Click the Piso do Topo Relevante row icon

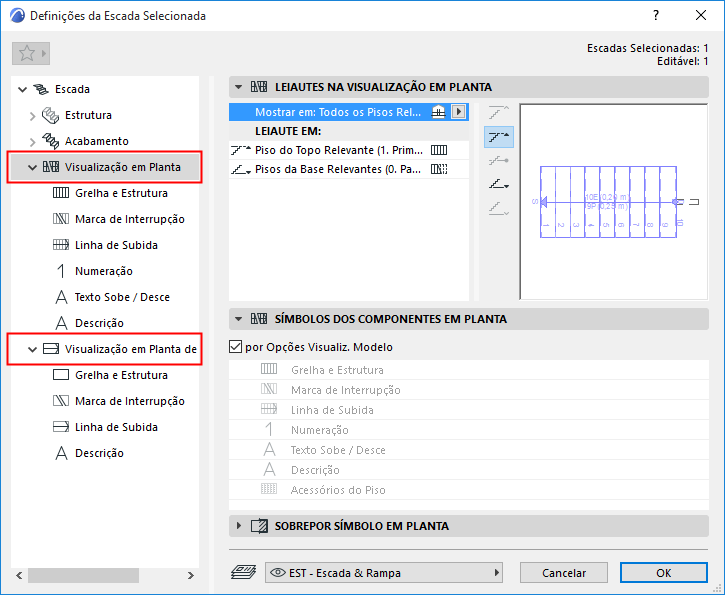[x=240, y=150]
